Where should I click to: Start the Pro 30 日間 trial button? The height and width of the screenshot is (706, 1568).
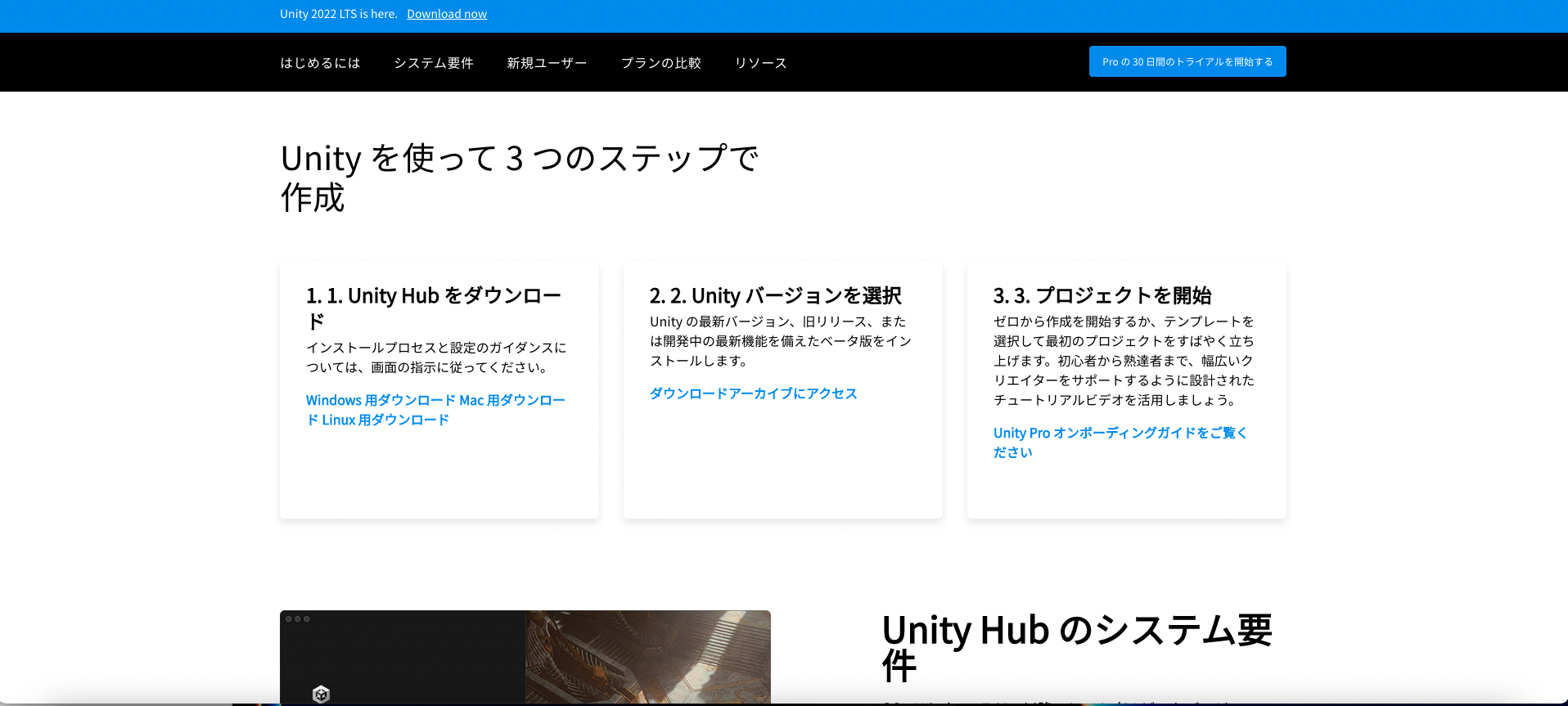[x=1187, y=61]
